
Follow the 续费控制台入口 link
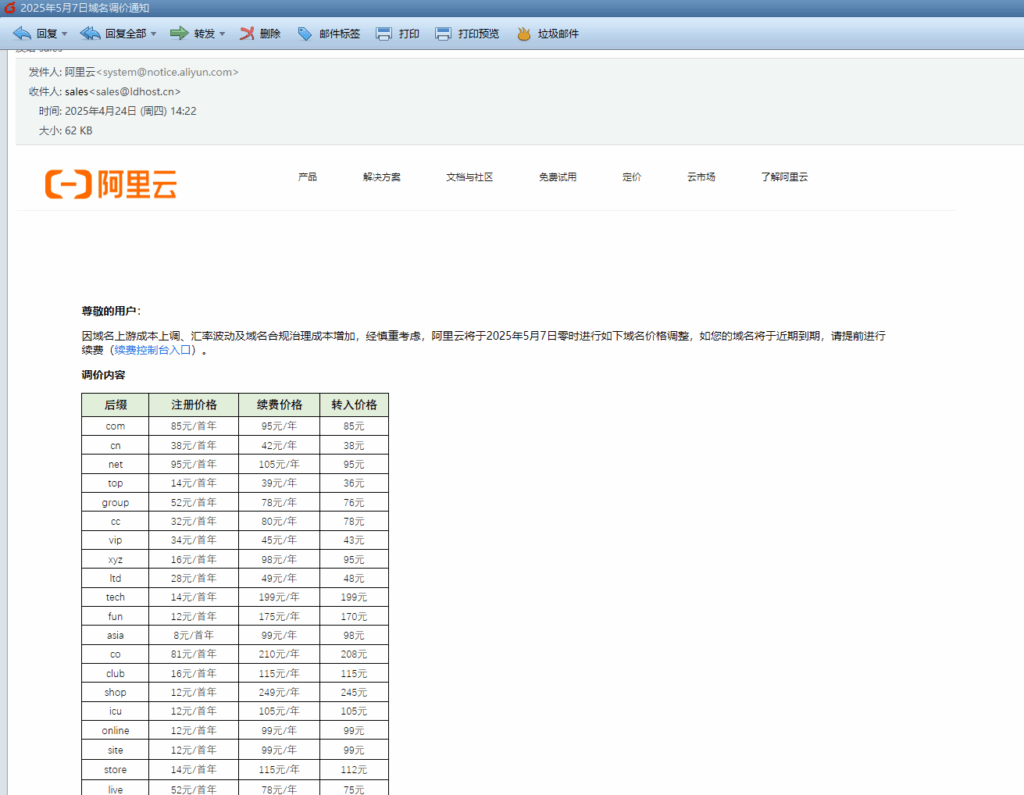coord(153,351)
